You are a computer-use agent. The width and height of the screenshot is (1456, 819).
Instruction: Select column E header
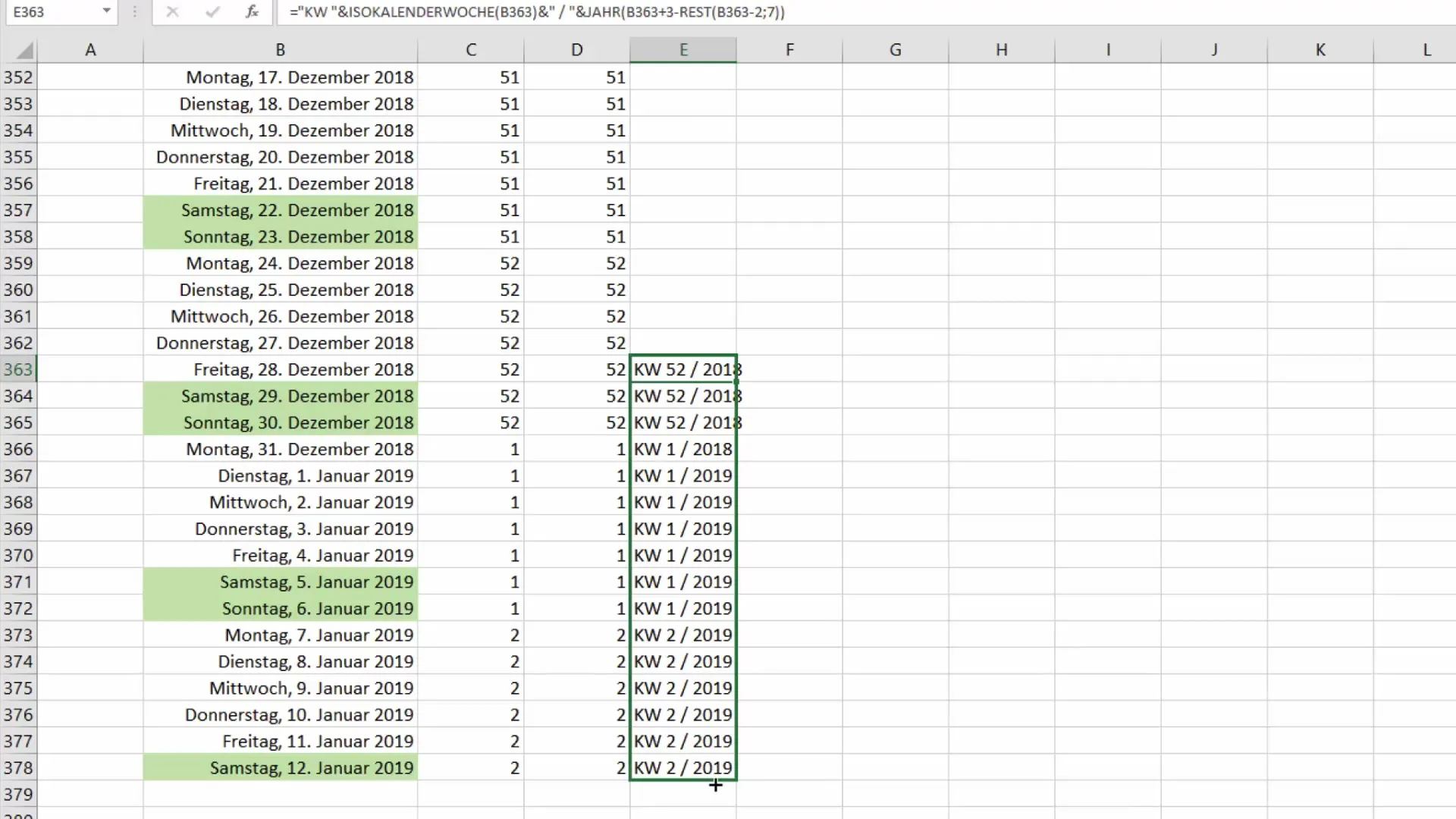tap(683, 50)
